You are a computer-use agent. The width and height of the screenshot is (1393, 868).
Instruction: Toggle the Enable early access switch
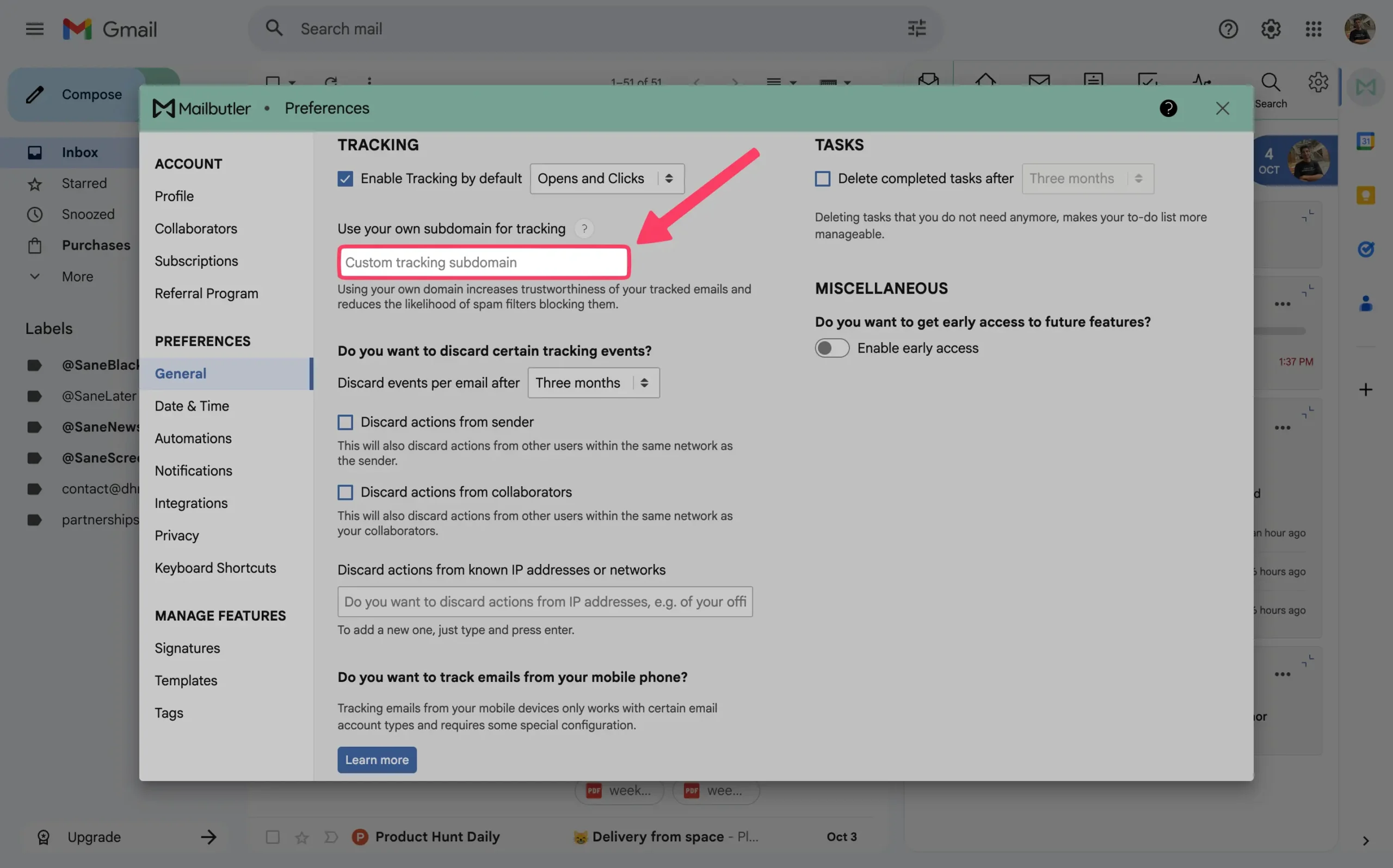coord(831,348)
